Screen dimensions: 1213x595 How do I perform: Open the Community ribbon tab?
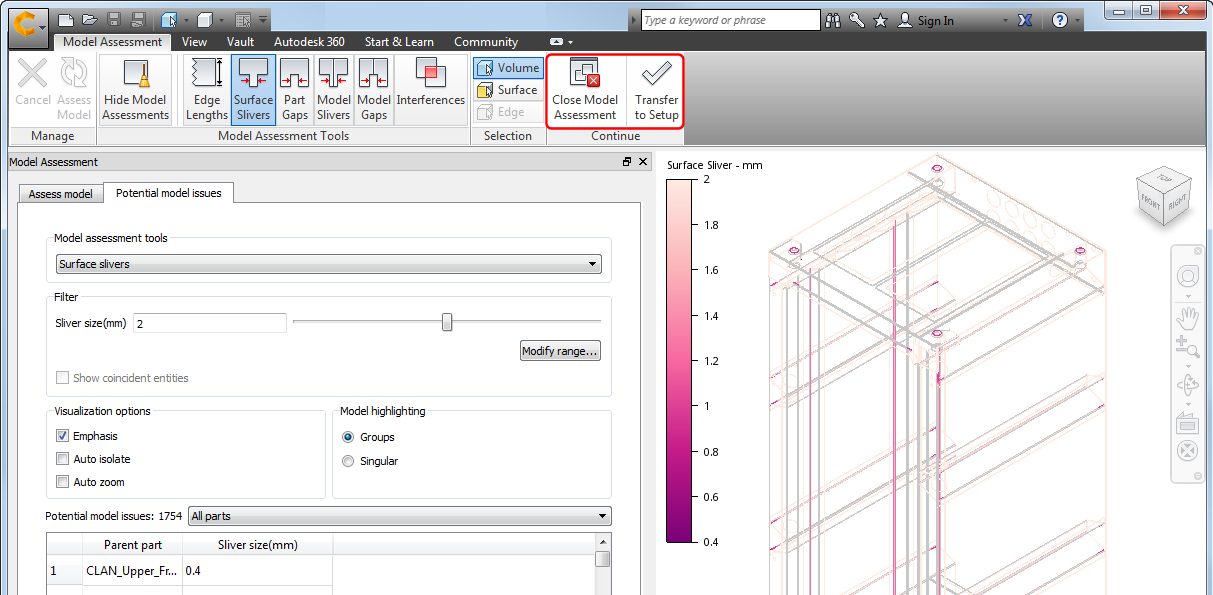point(486,42)
